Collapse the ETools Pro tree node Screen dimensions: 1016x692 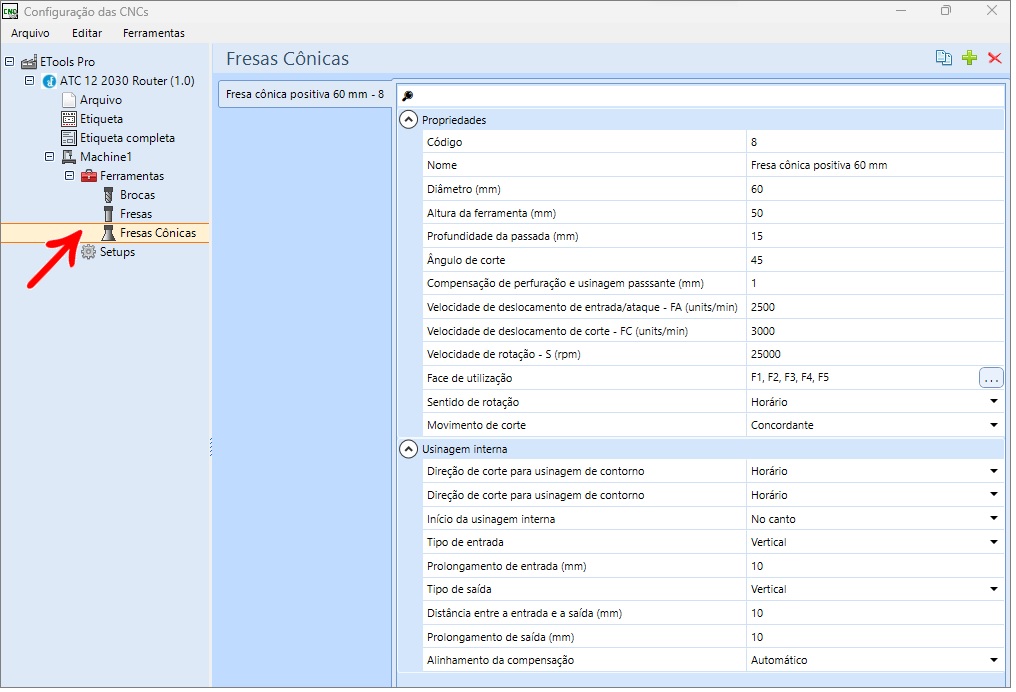[x=10, y=62]
